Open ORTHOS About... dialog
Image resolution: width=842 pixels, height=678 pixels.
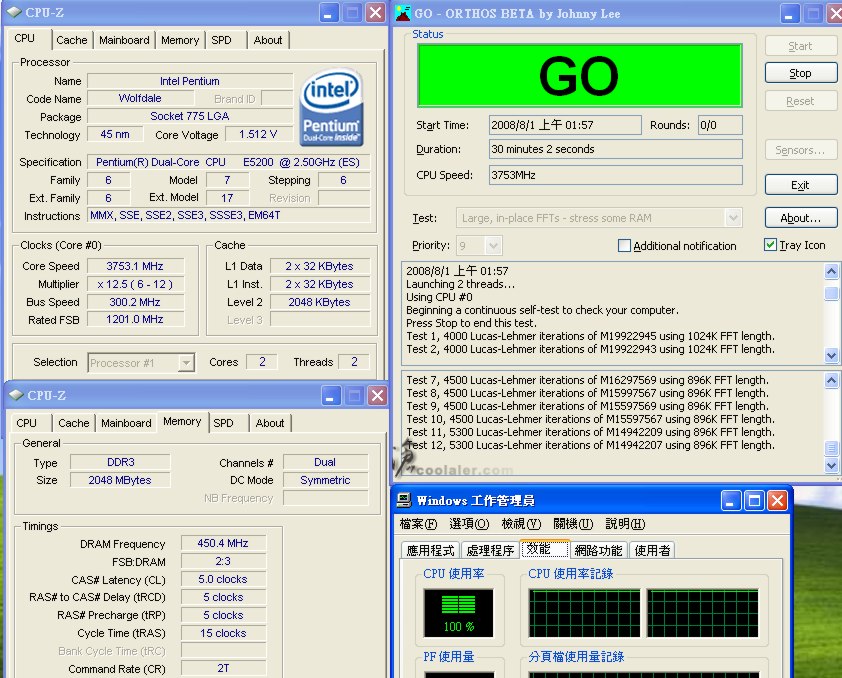800,218
